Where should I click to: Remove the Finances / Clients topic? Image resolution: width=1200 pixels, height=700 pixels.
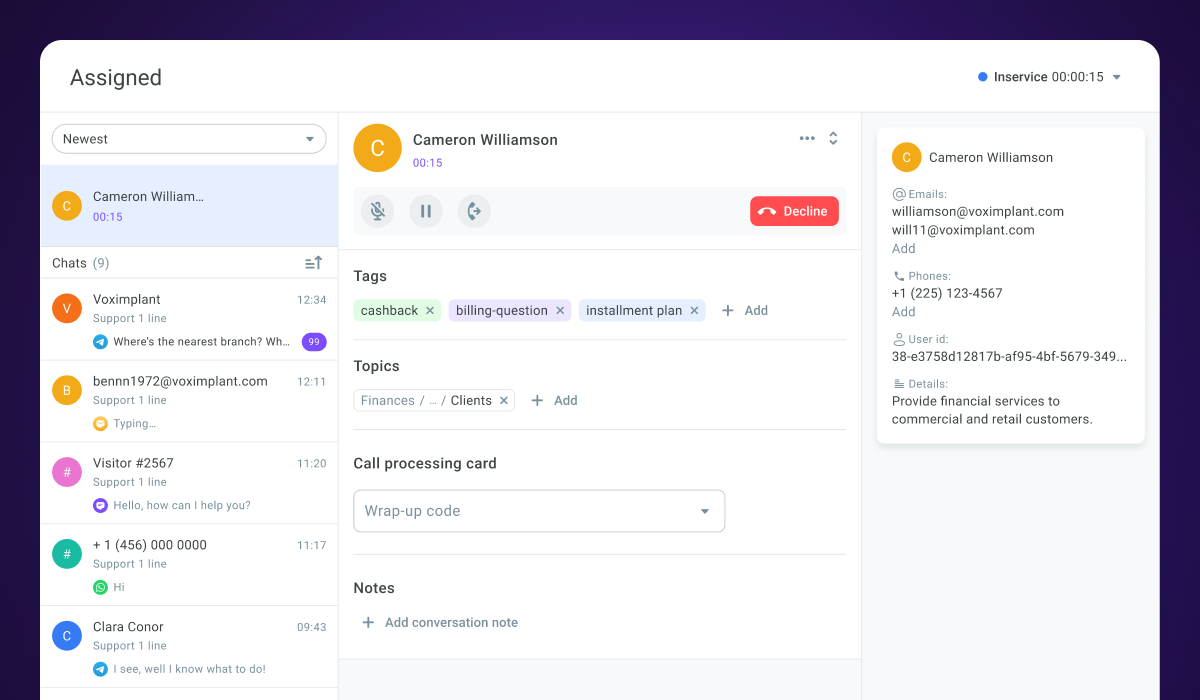tap(504, 401)
